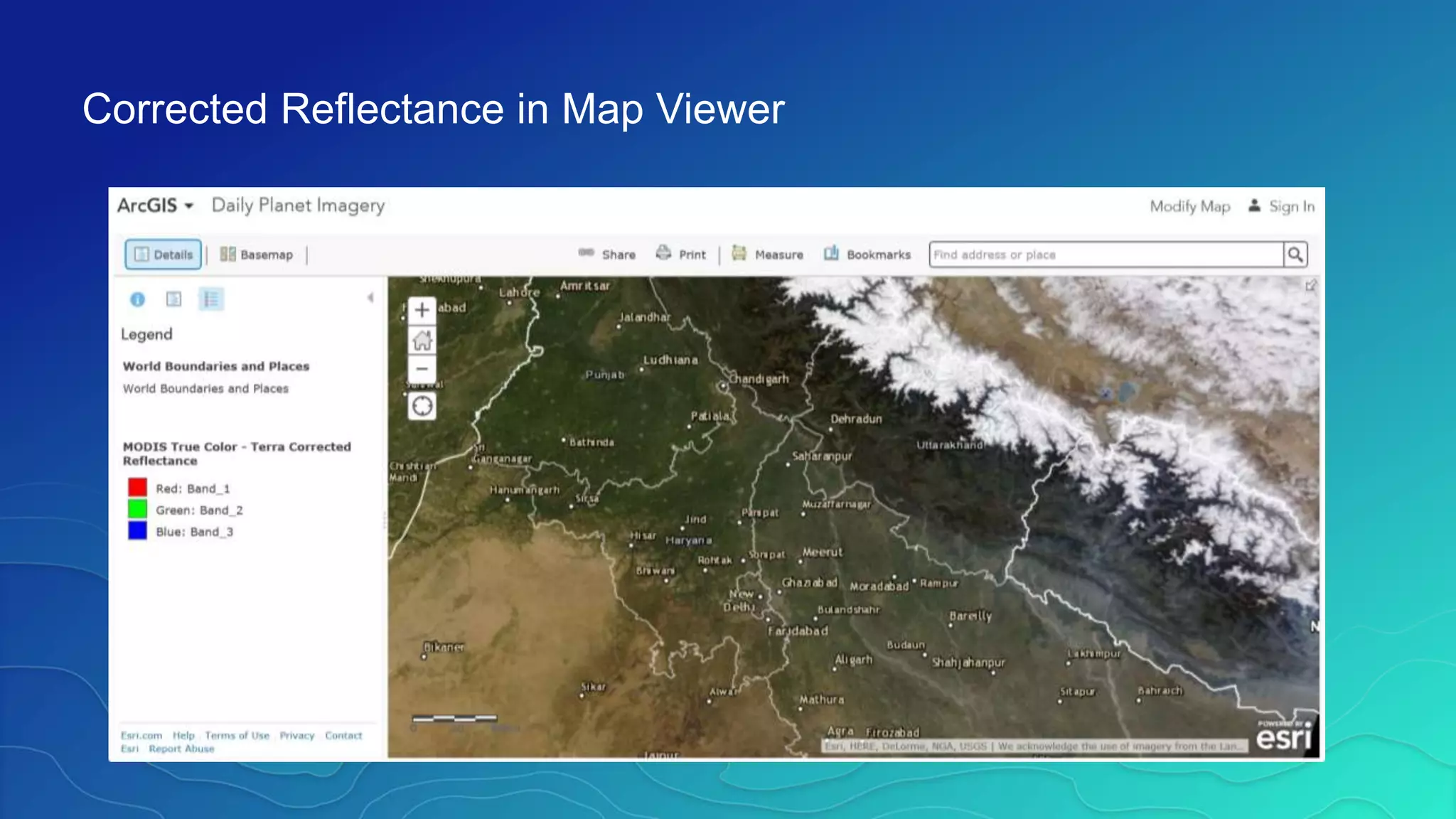Click the blue Band_3 swatch
Image resolution: width=1456 pixels, height=819 pixels.
137,531
